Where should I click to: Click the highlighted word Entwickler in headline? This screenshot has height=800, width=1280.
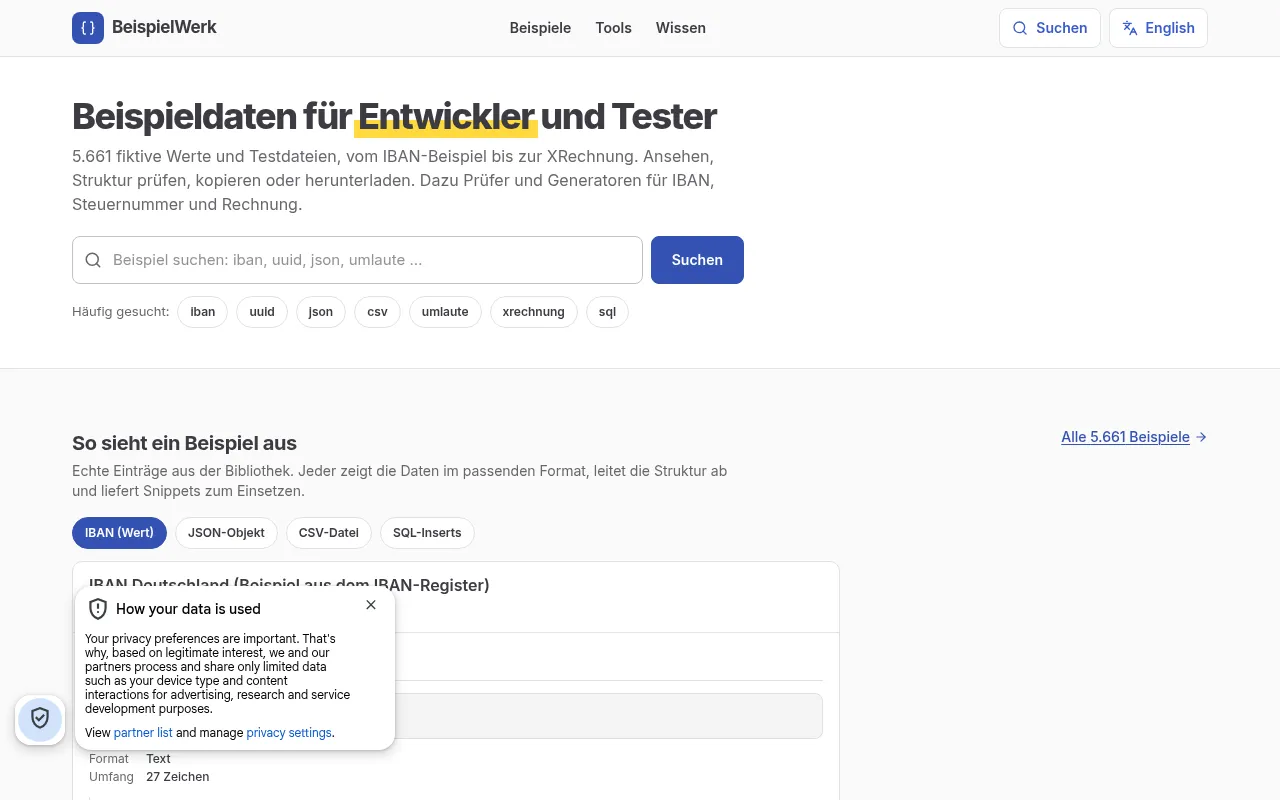point(446,116)
